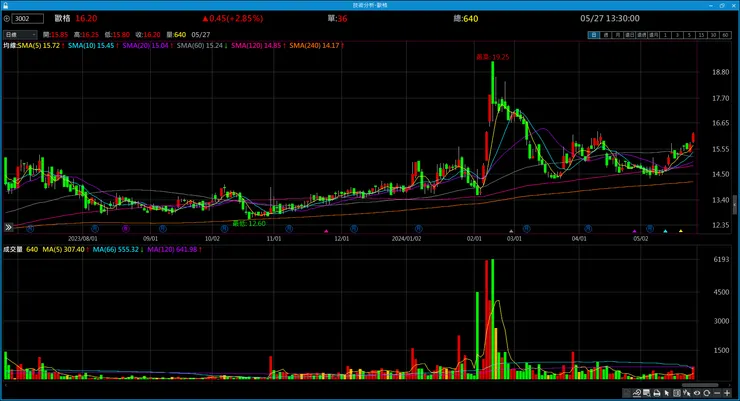
Task: Select the 5-minute interval button
Action: [689, 35]
